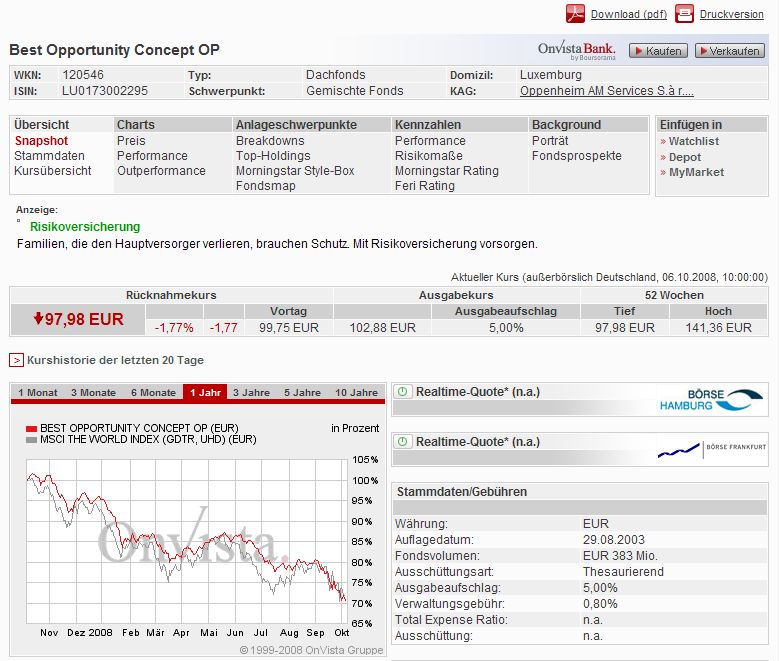This screenshot has height=661, width=779.
Task: Click the 97,98 EUR Rücknahmekurs value
Action: pyautogui.click(x=78, y=319)
